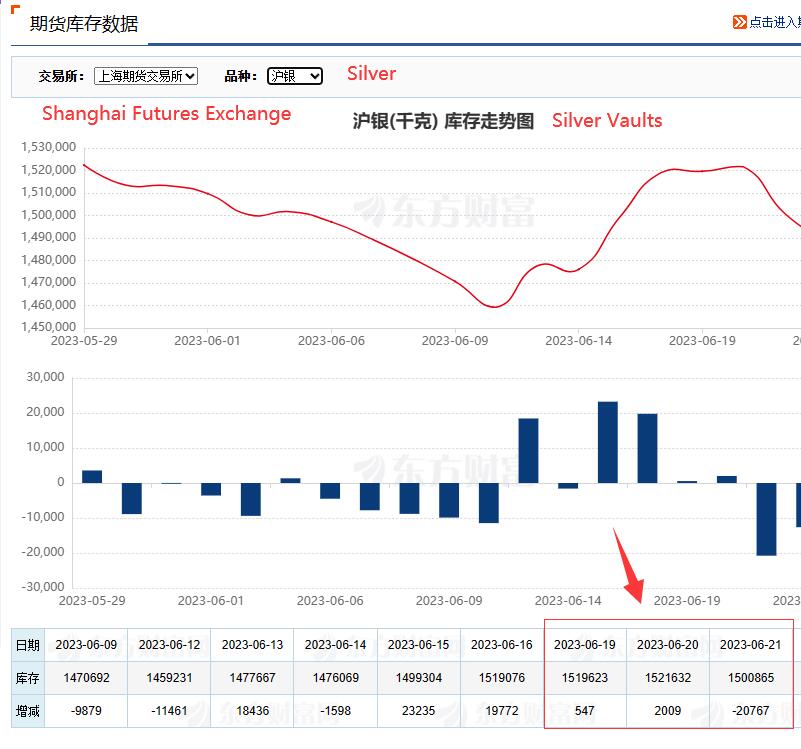This screenshot has width=801, height=749.
Task: Click the 2023-06-13 date cell
Action: pos(252,645)
